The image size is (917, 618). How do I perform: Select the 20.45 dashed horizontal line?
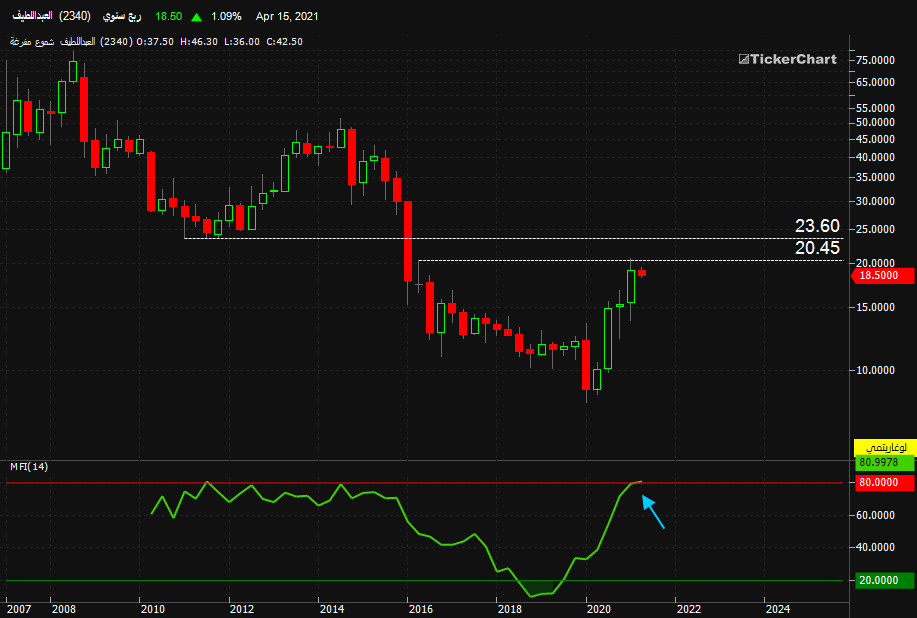[630, 260]
